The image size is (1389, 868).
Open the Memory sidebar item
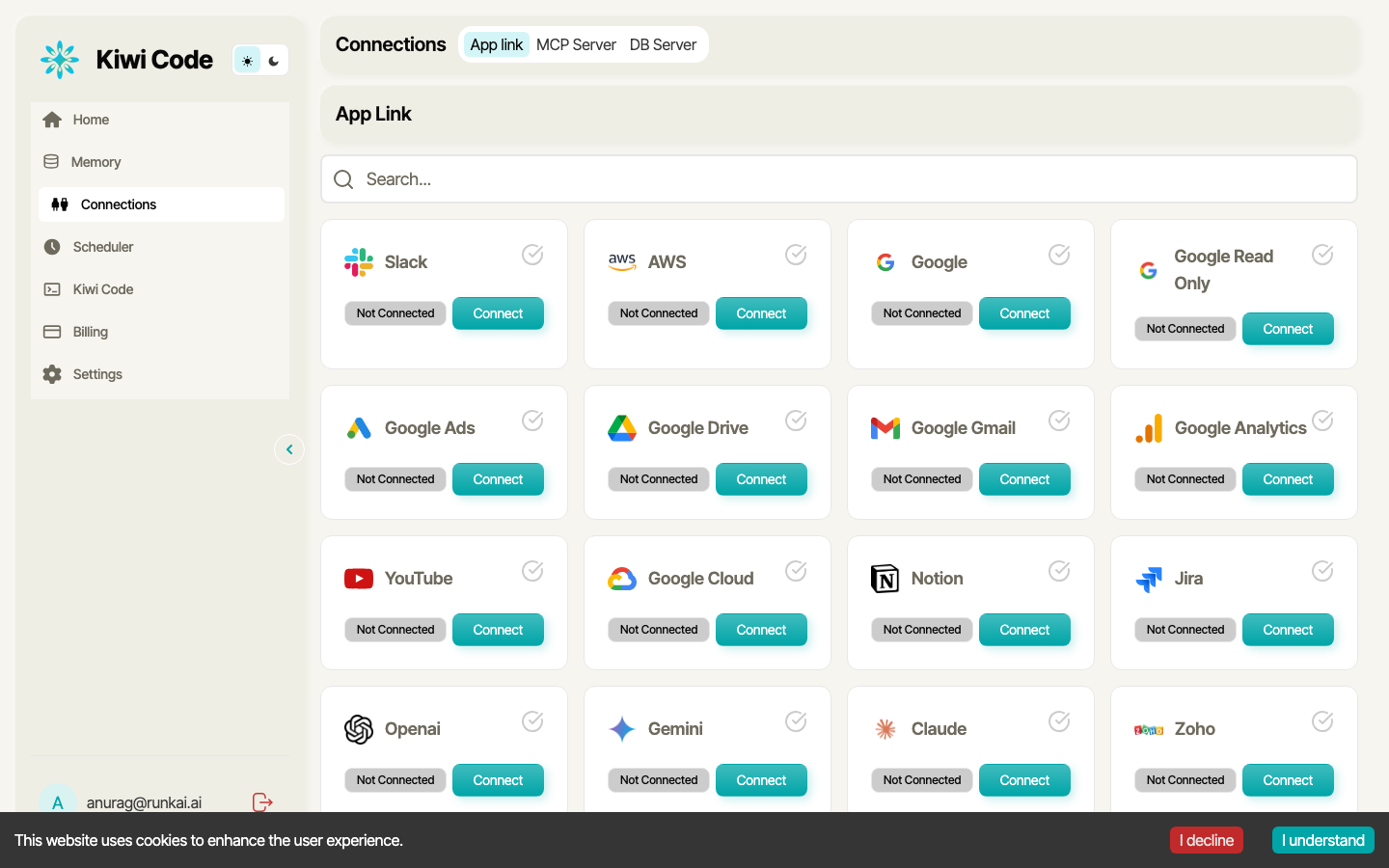click(160, 162)
